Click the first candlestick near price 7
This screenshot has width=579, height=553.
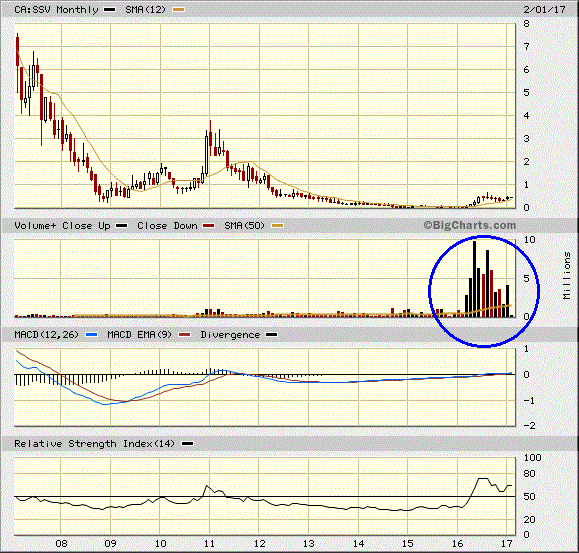pos(17,63)
